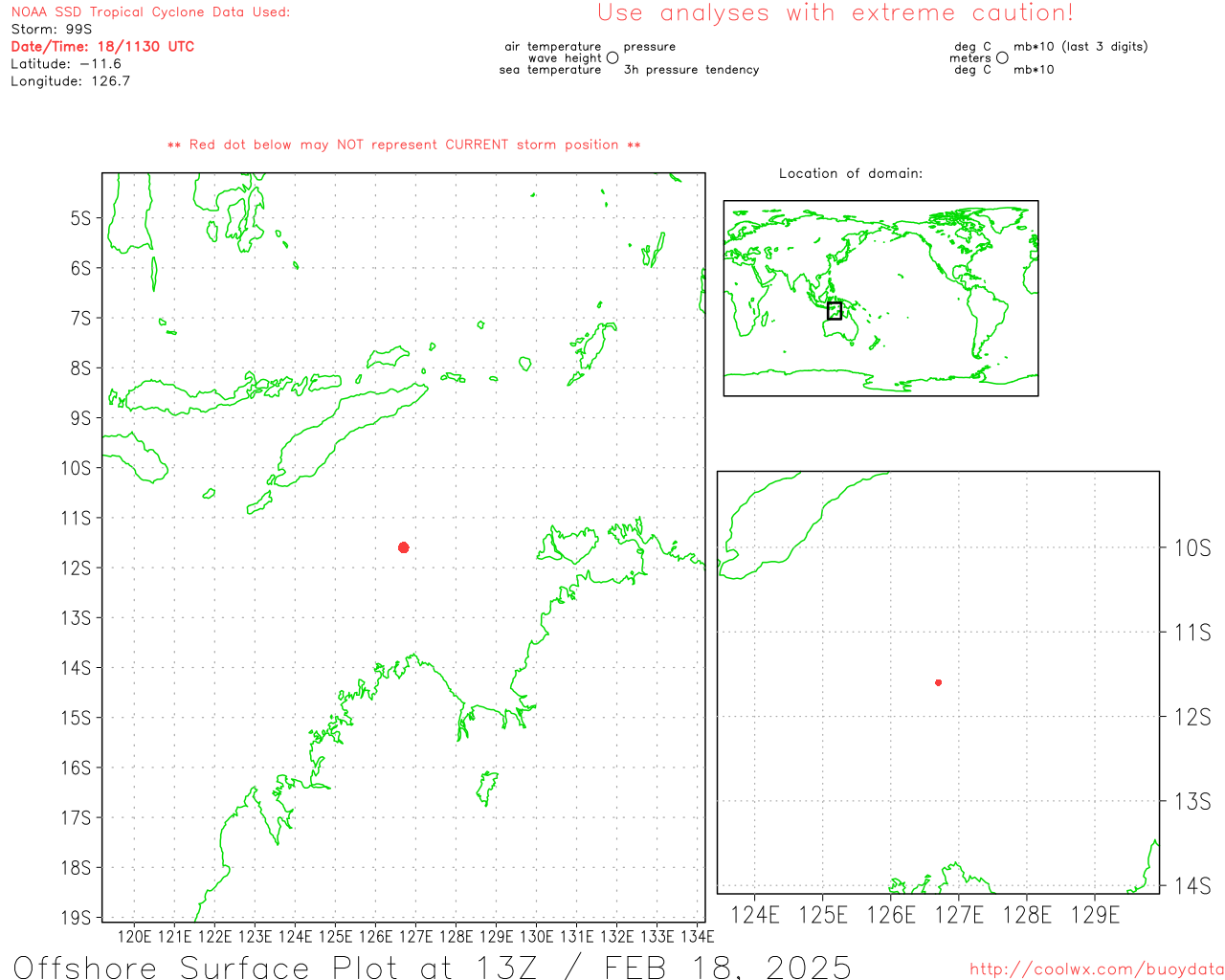Click the 'wave height' legend label

(x=565, y=58)
